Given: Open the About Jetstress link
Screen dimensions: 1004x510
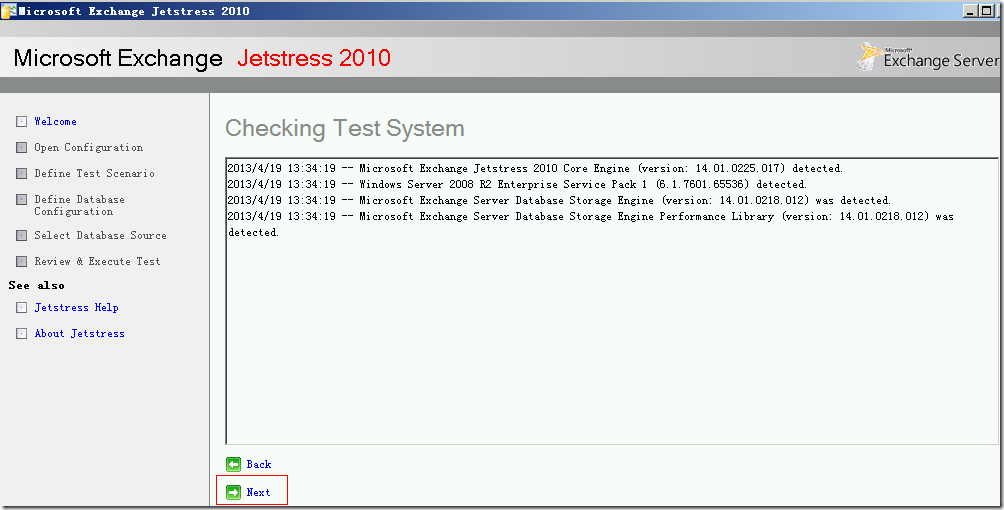Looking at the screenshot, I should 79,333.
